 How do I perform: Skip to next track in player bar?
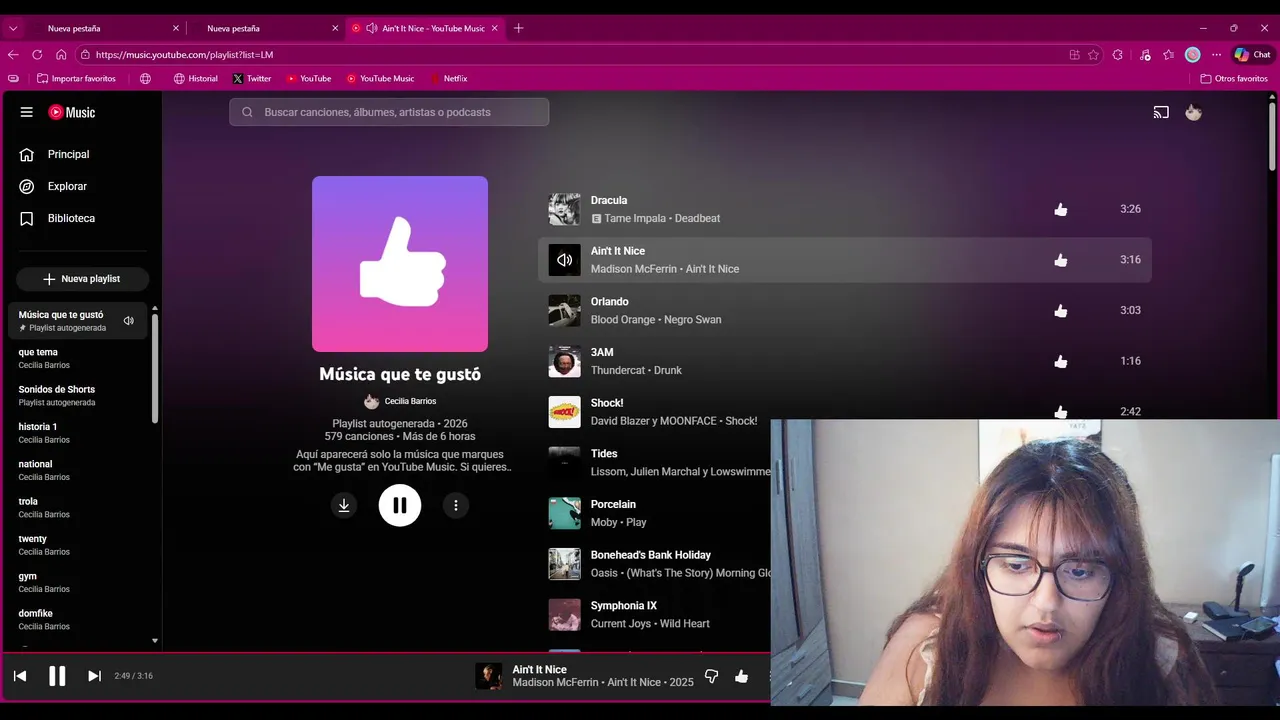click(x=94, y=676)
